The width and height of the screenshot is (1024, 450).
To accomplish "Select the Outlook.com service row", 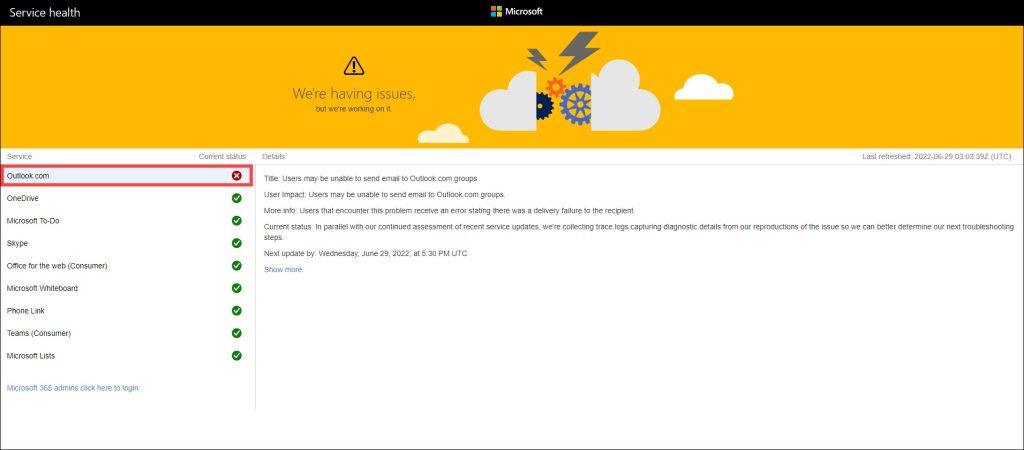I will point(127,176).
